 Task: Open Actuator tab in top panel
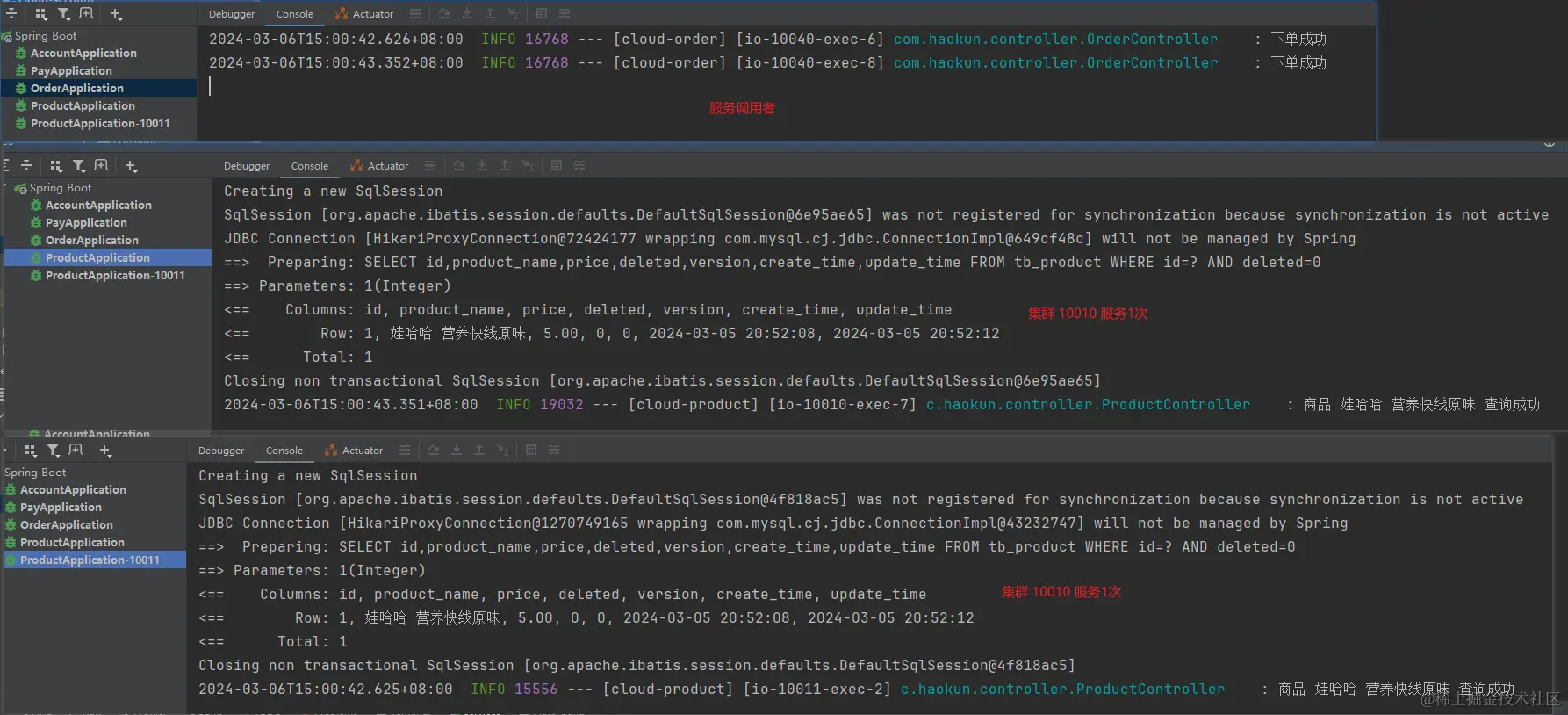364,14
